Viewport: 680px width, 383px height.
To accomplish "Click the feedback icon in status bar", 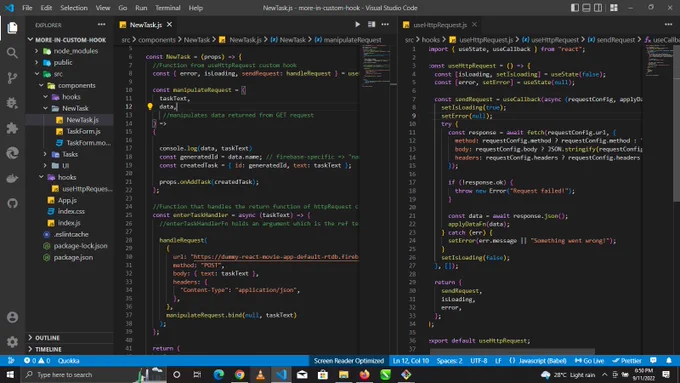I will pyautogui.click(x=653, y=360).
